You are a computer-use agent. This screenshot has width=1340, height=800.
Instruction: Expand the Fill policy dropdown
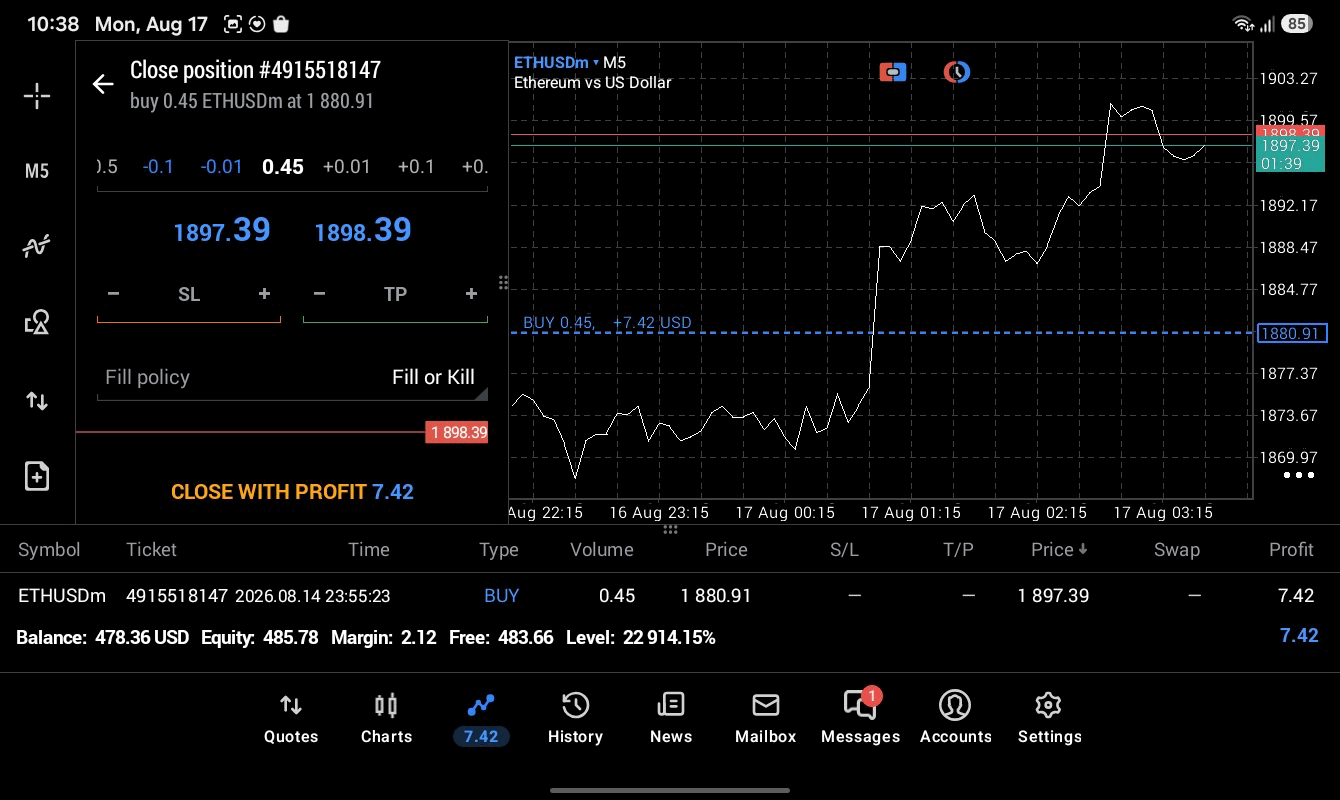[x=292, y=377]
